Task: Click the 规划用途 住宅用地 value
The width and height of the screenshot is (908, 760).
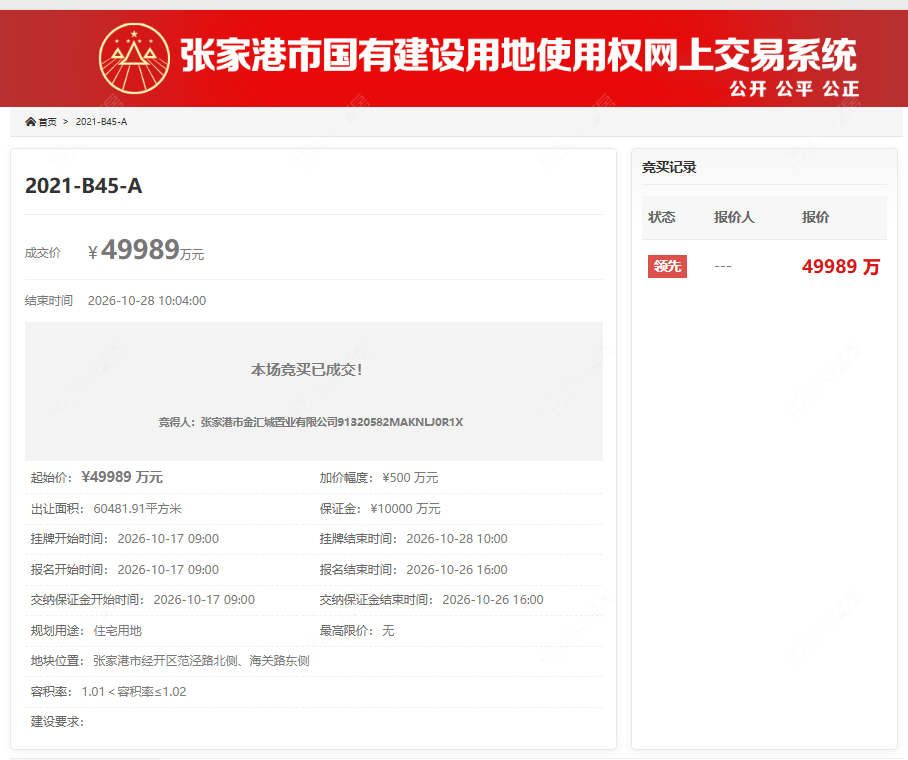Action: [118, 630]
